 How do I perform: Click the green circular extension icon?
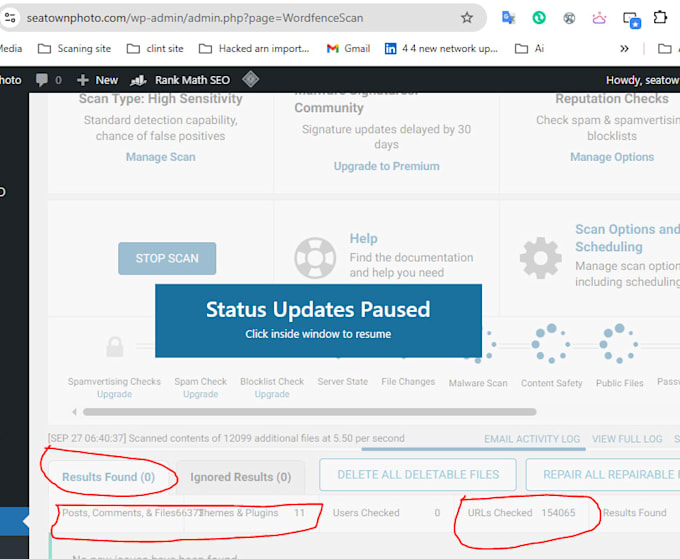tap(539, 18)
